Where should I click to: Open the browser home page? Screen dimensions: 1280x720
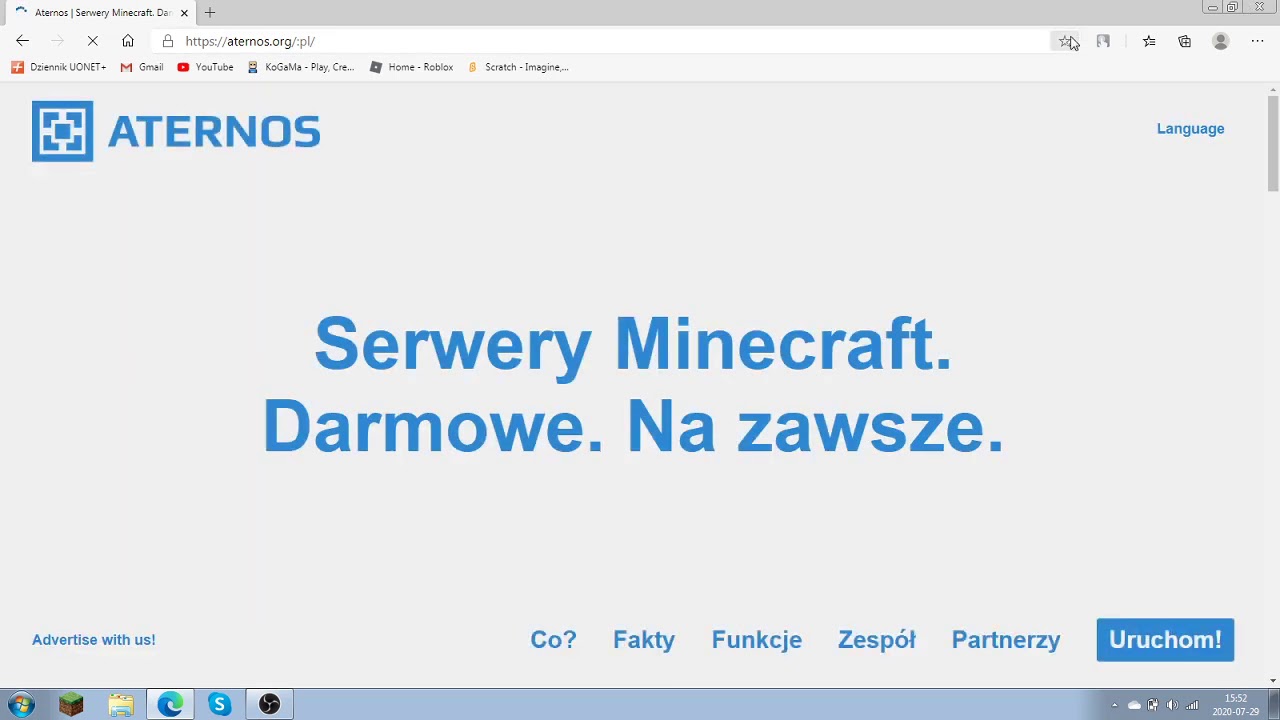[128, 41]
